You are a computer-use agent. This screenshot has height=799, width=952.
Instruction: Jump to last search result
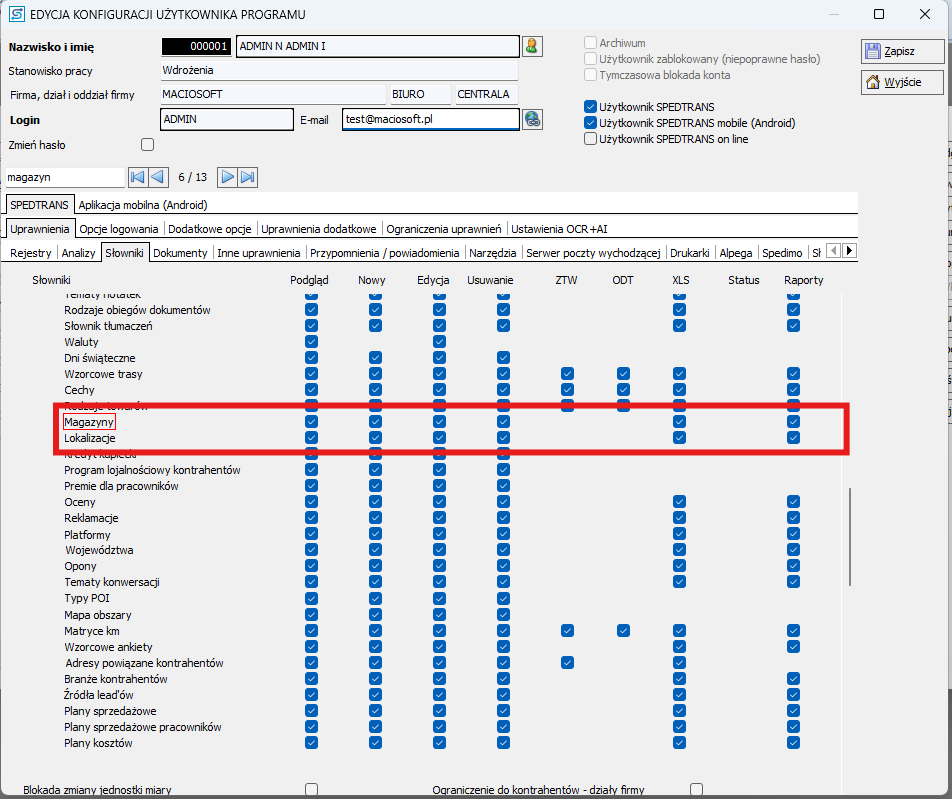[248, 177]
